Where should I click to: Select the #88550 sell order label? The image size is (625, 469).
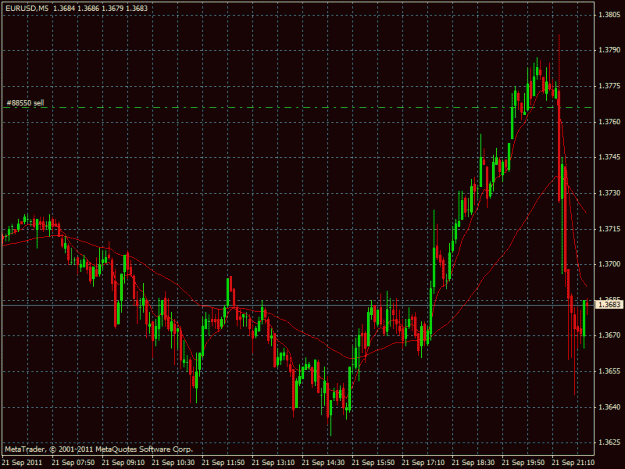pos(25,103)
